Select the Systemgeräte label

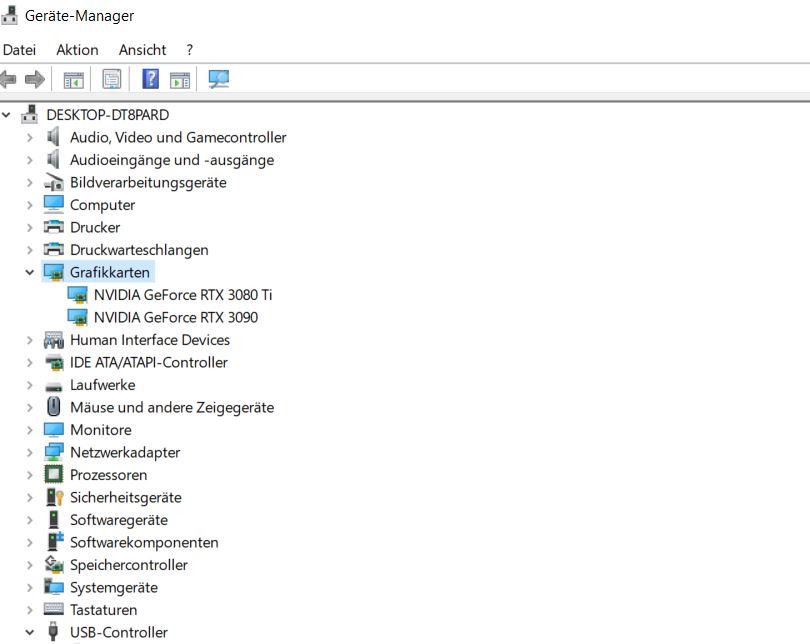click(114, 587)
